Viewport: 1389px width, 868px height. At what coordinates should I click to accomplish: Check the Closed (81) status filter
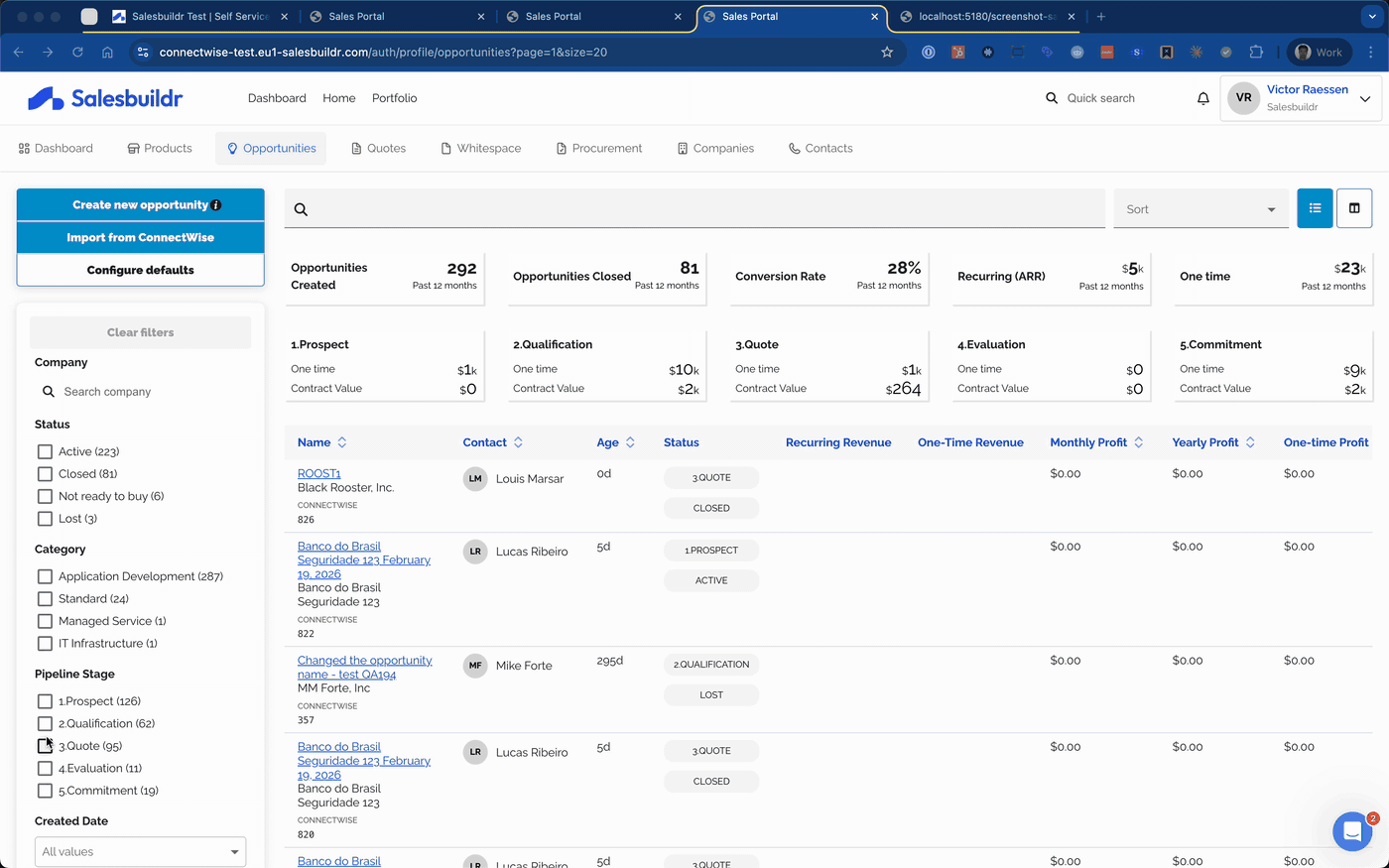coord(45,474)
